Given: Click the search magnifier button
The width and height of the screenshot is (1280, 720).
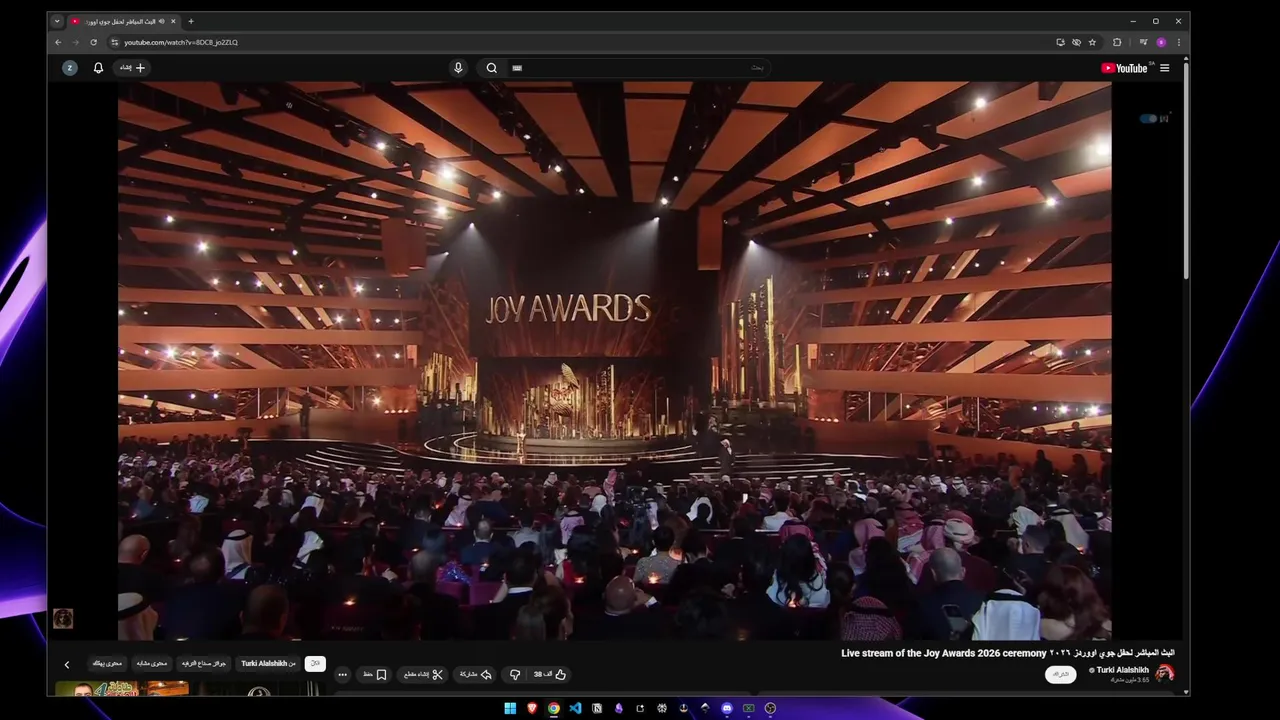Looking at the screenshot, I should click(x=491, y=68).
